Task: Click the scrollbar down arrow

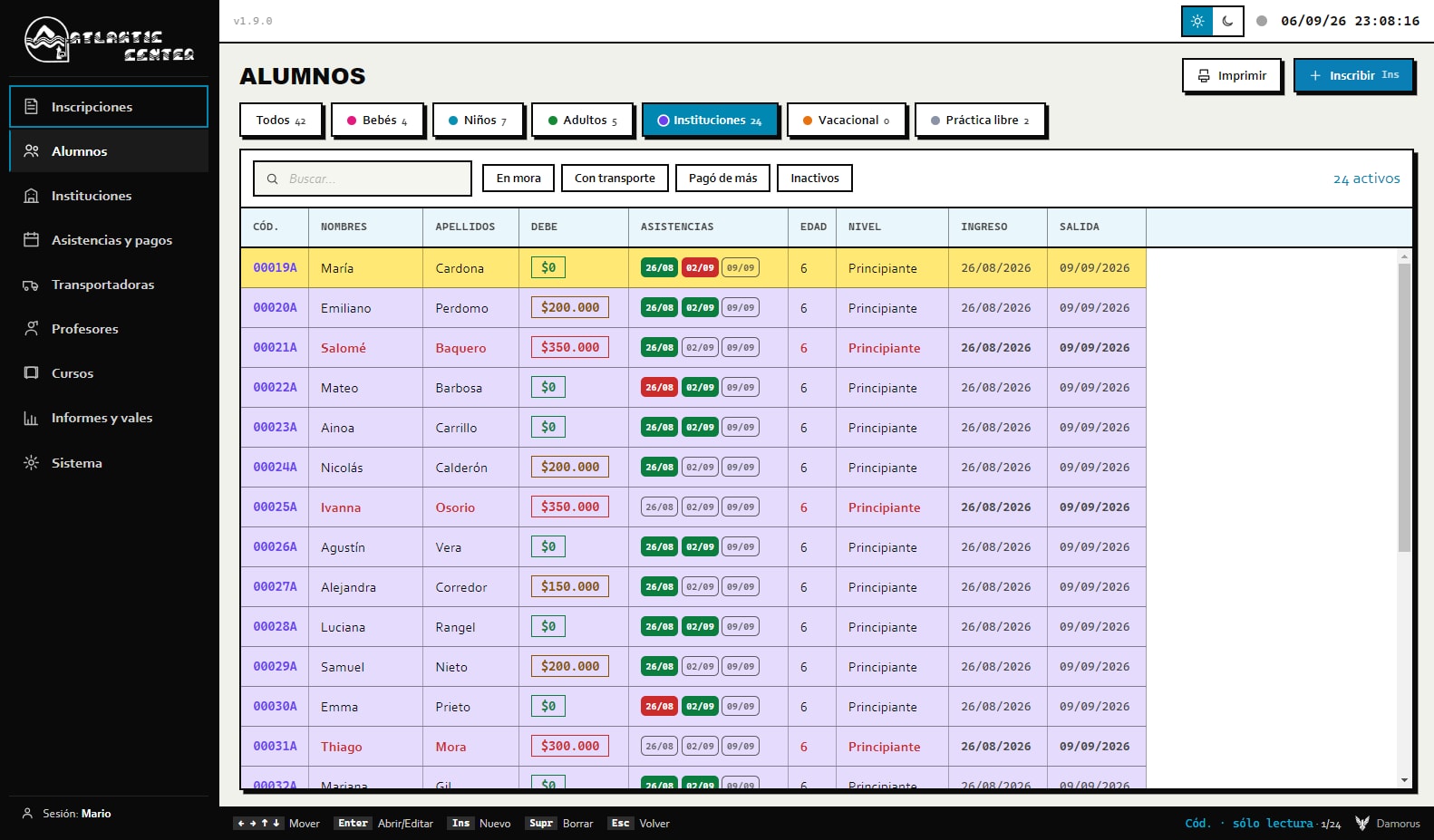Action: click(x=1404, y=780)
